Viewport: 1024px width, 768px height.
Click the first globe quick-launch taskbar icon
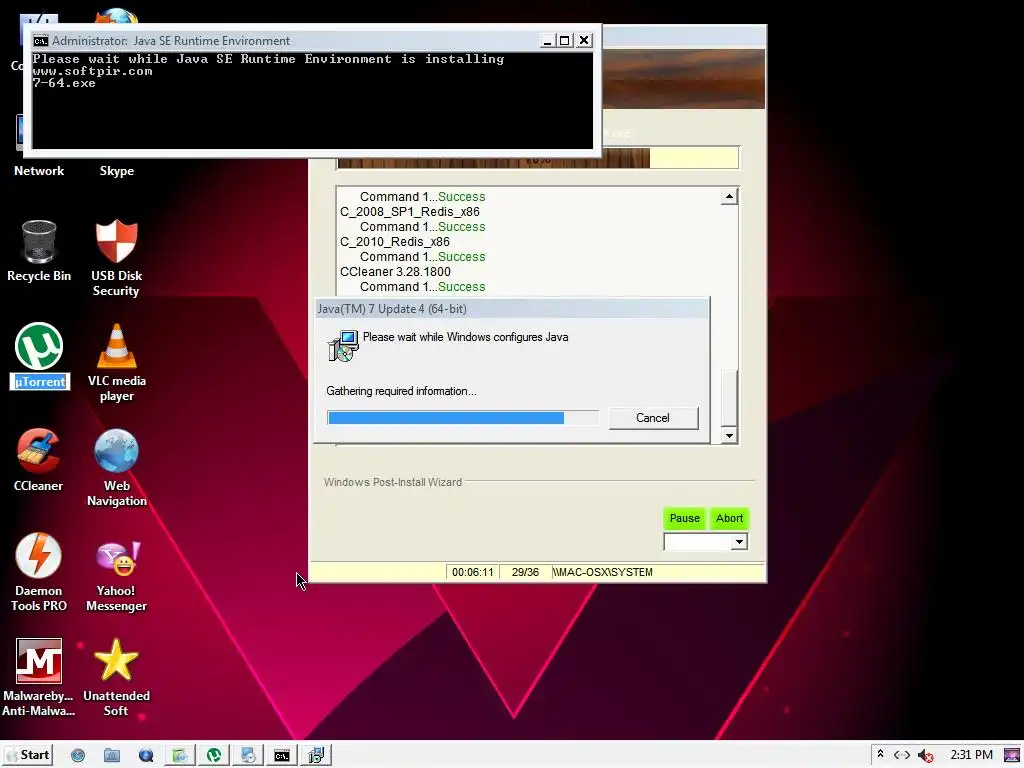[x=78, y=756]
